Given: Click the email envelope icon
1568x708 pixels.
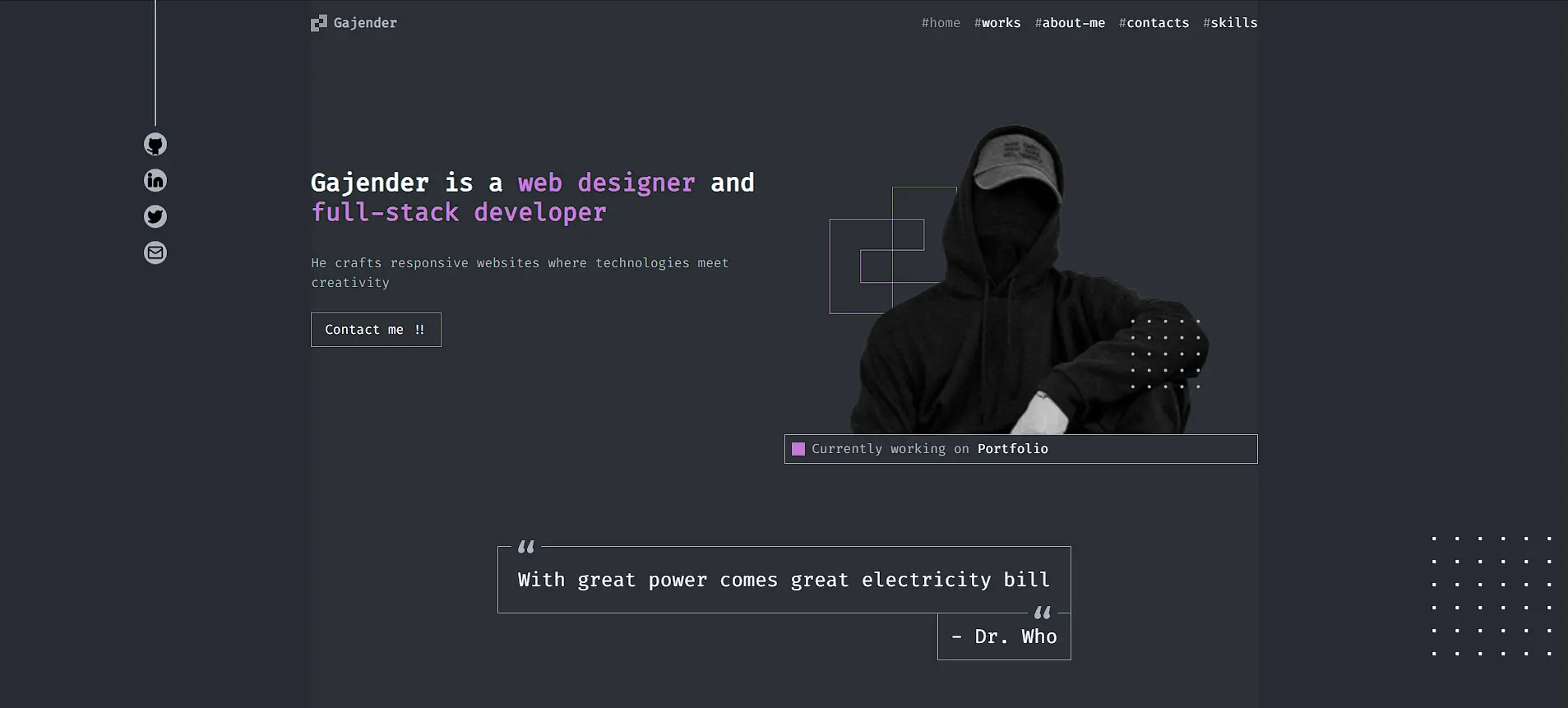Looking at the screenshot, I should click(155, 252).
